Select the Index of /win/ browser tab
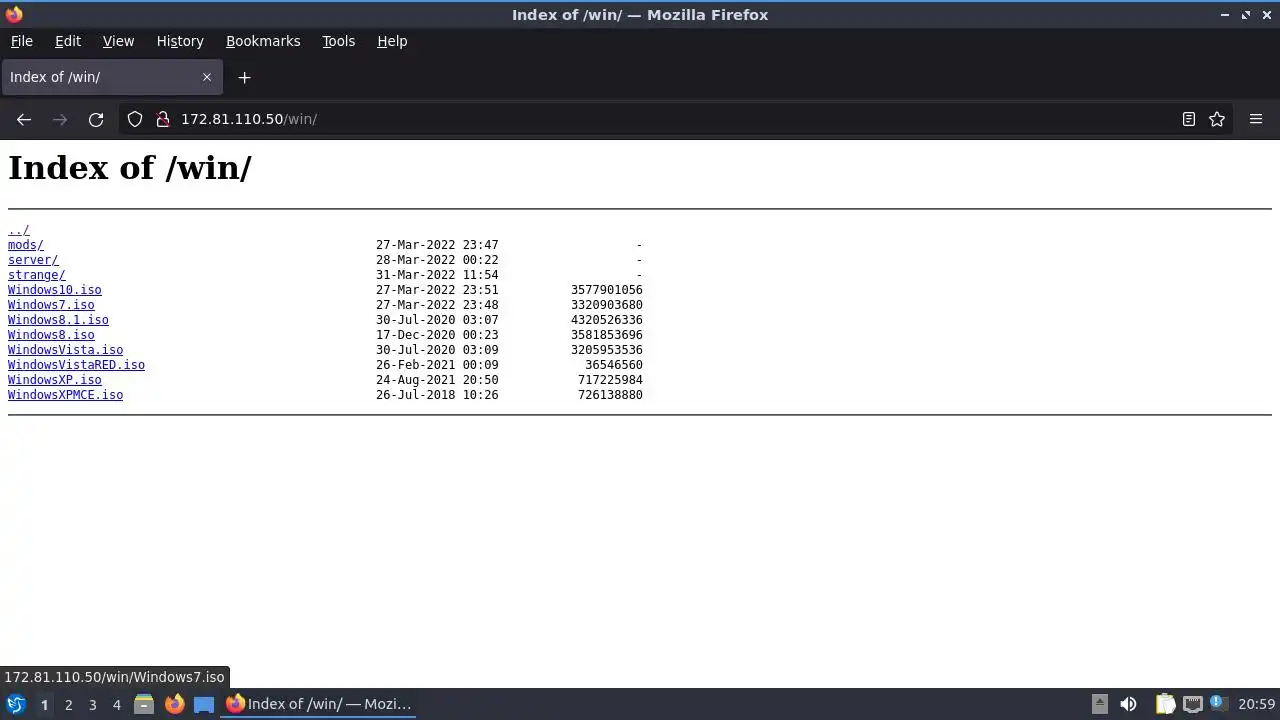The image size is (1280, 720). coord(110,77)
